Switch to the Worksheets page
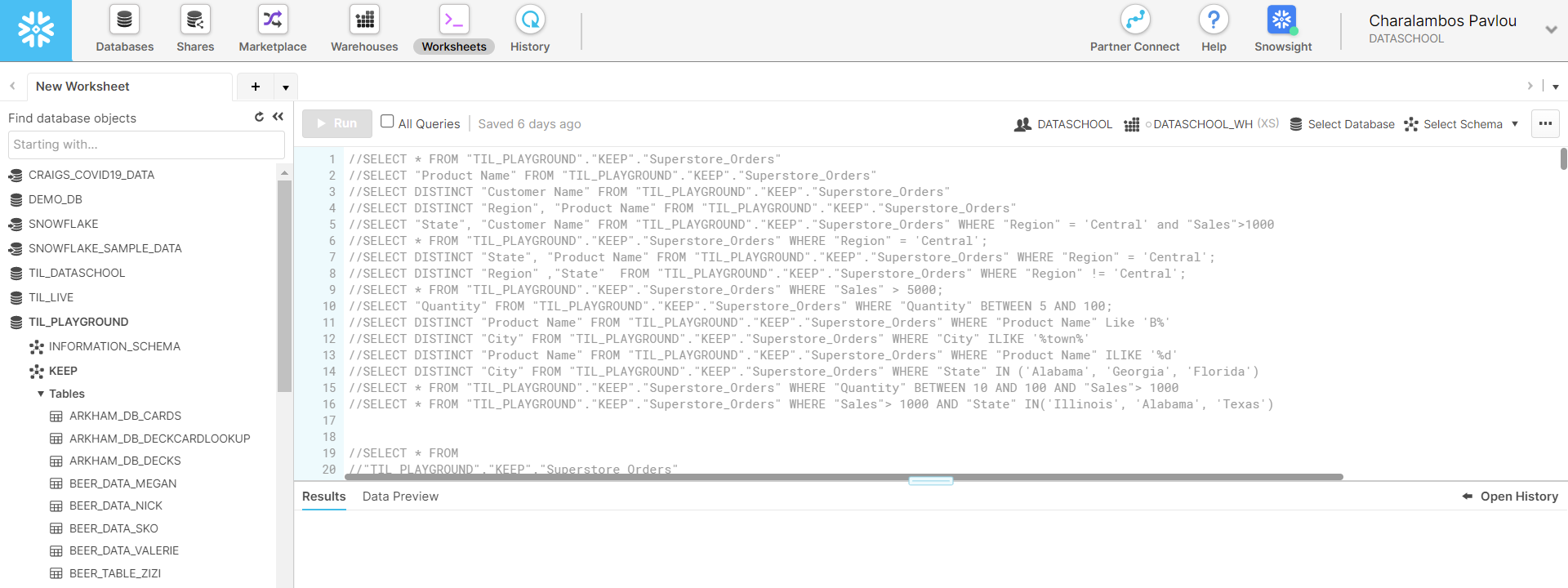1568x588 pixels. [454, 30]
